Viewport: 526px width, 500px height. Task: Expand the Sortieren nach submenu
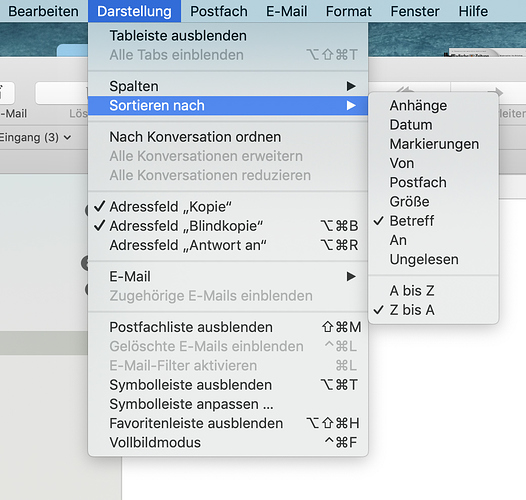click(228, 106)
